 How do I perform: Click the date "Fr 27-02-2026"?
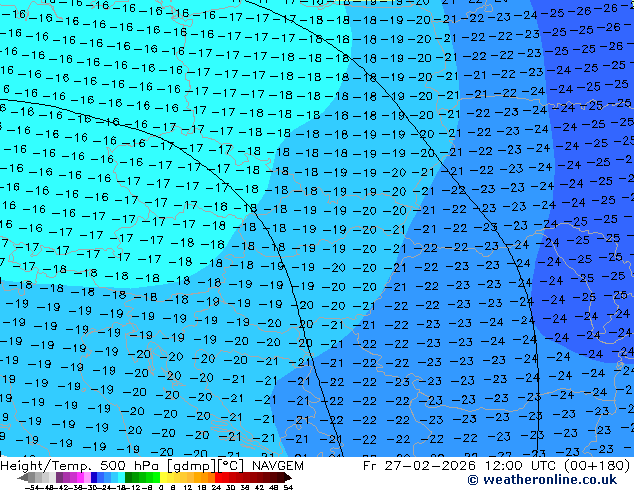[419, 466]
